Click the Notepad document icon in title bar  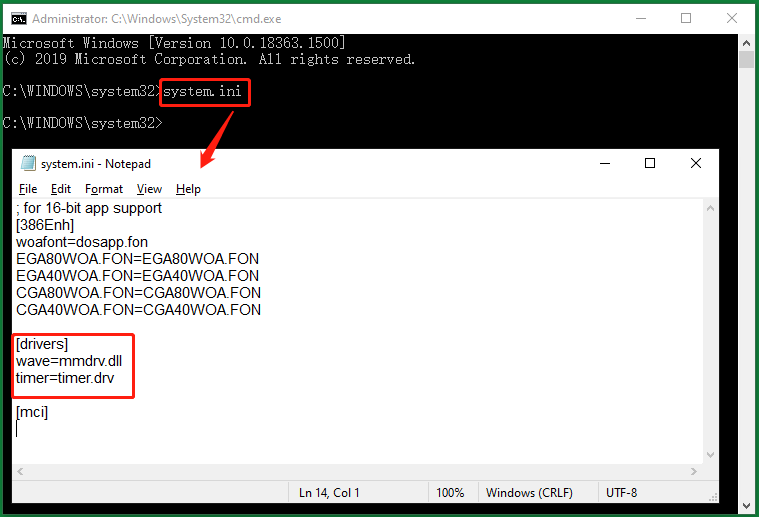[29, 163]
